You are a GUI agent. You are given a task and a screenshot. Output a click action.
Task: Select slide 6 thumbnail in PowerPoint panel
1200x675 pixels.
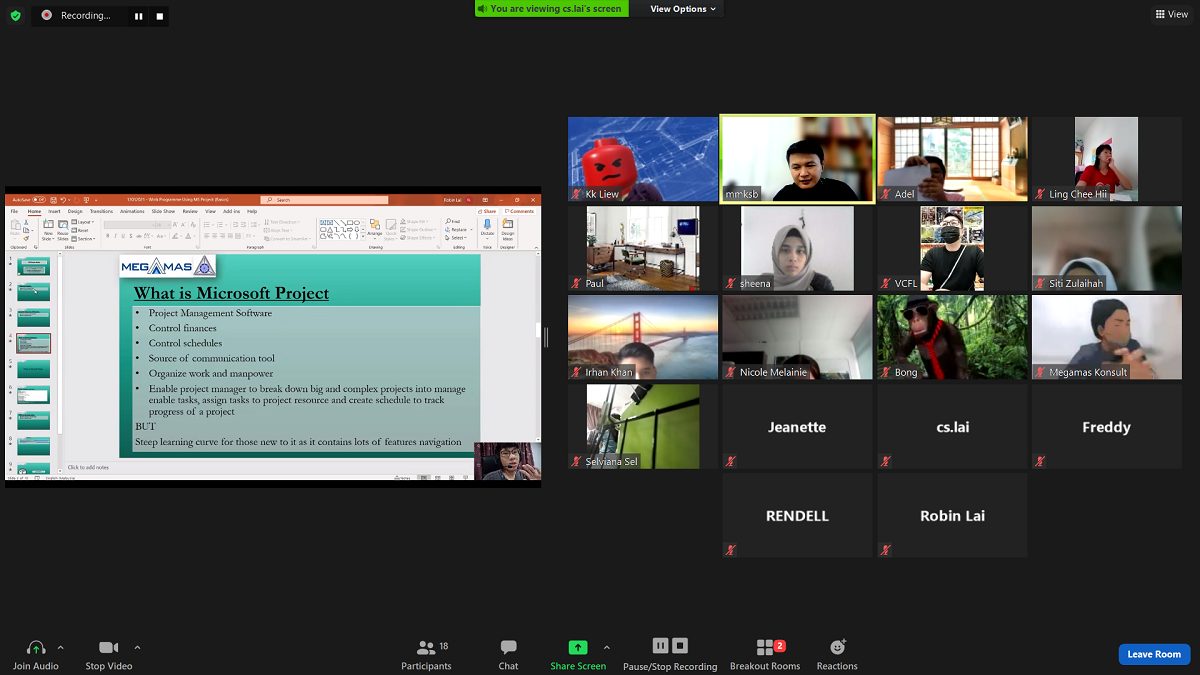33,395
